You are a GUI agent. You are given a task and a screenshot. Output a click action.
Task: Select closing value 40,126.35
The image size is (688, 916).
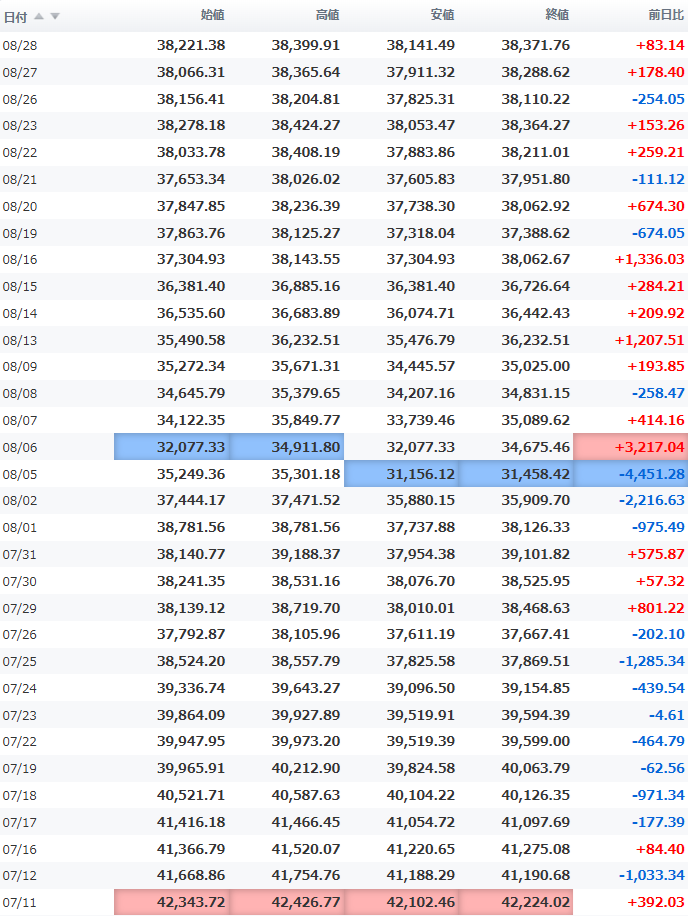click(x=536, y=794)
